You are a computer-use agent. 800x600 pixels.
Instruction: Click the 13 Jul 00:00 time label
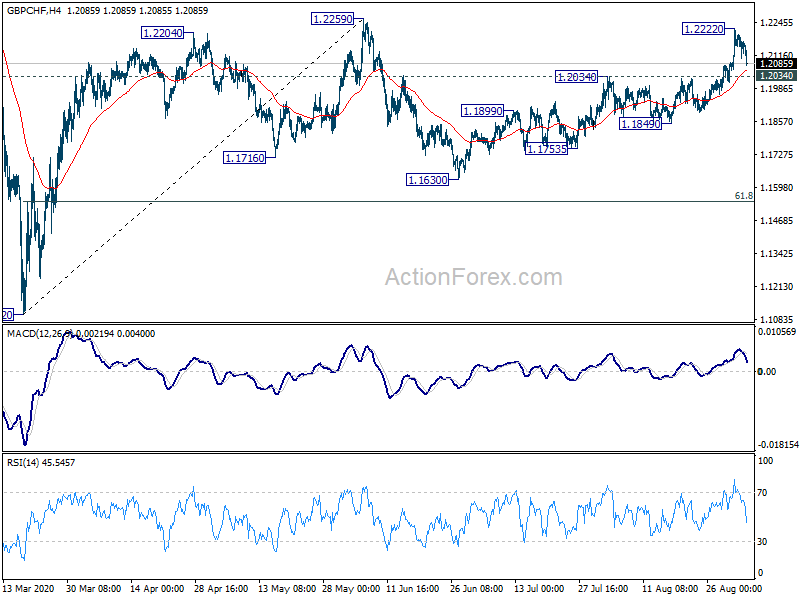pos(539,588)
